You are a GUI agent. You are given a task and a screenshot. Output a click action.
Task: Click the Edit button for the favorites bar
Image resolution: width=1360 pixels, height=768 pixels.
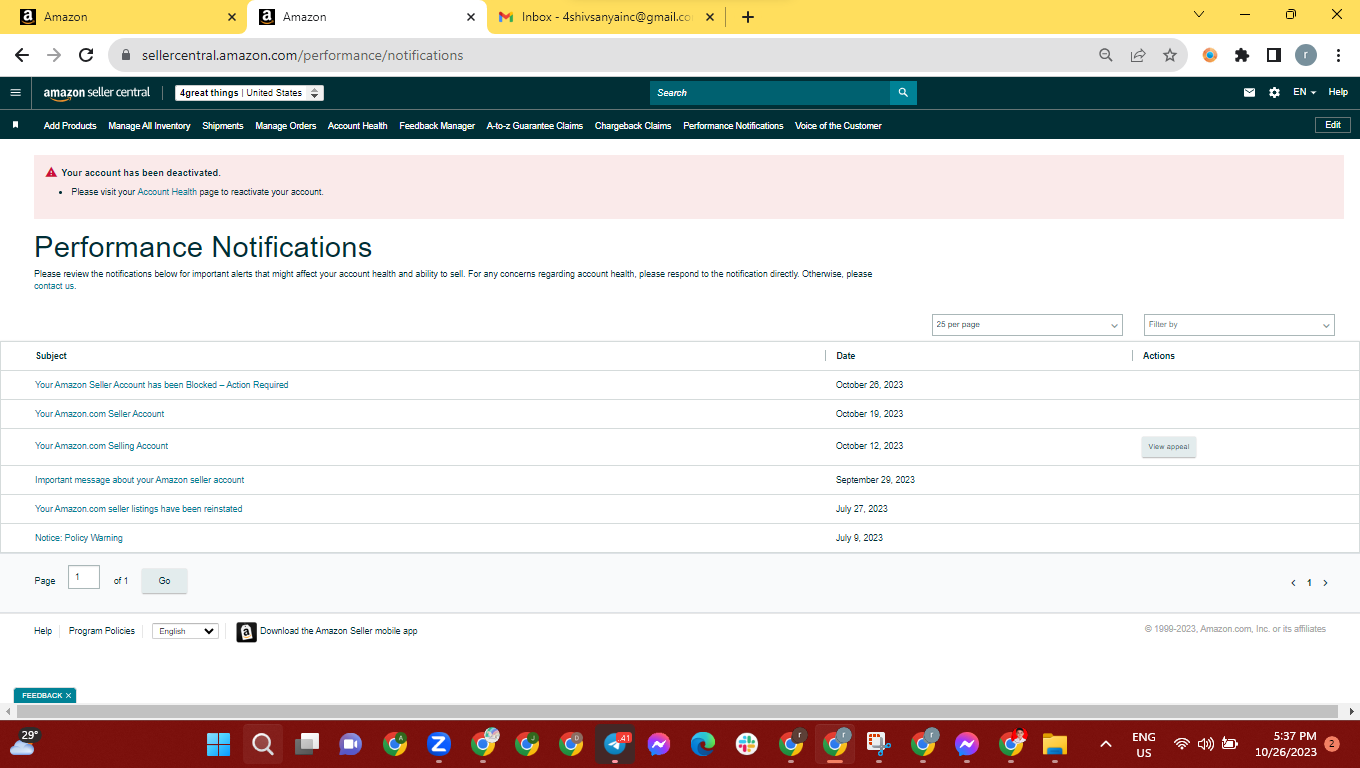1333,125
